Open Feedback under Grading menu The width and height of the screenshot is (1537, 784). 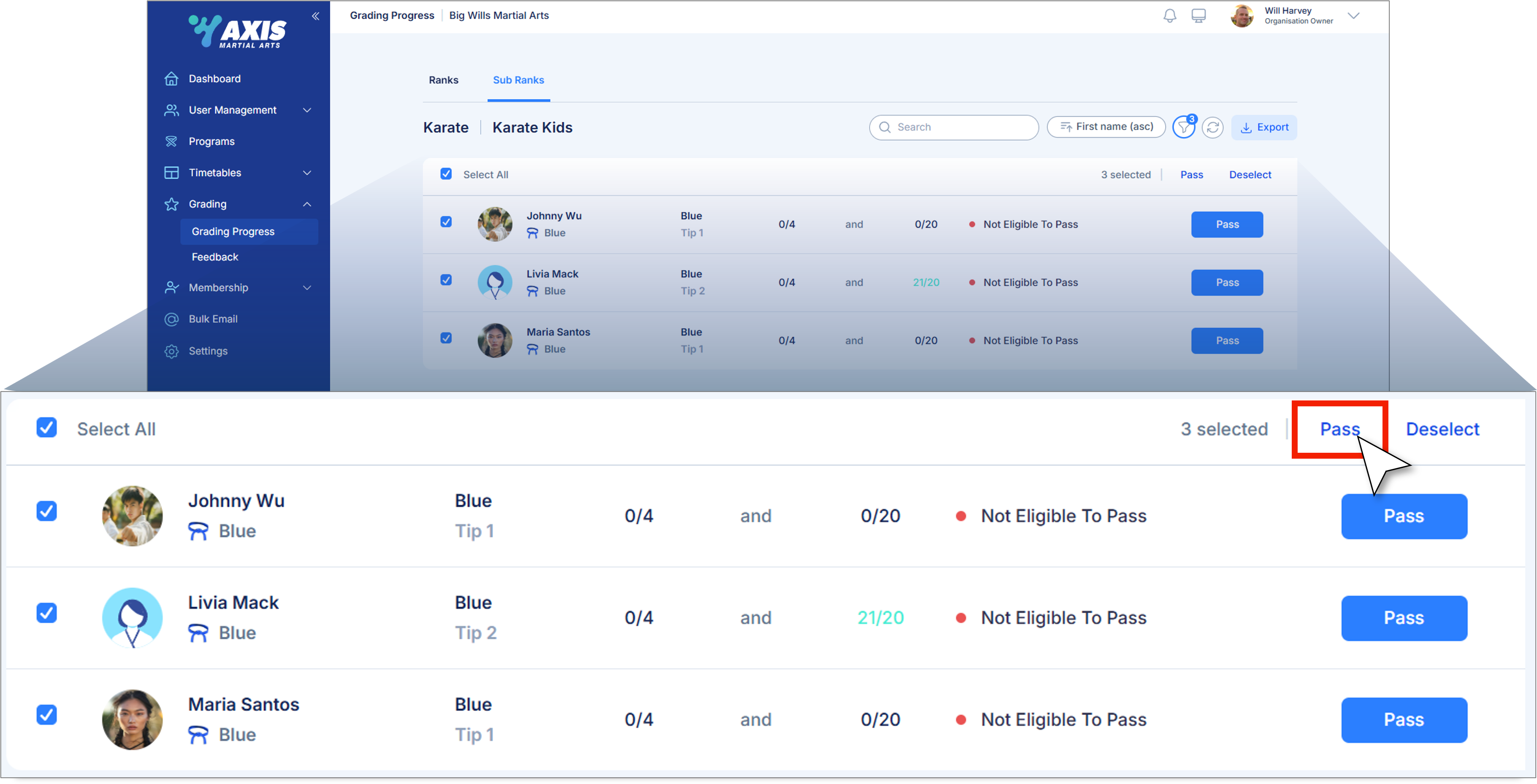215,257
